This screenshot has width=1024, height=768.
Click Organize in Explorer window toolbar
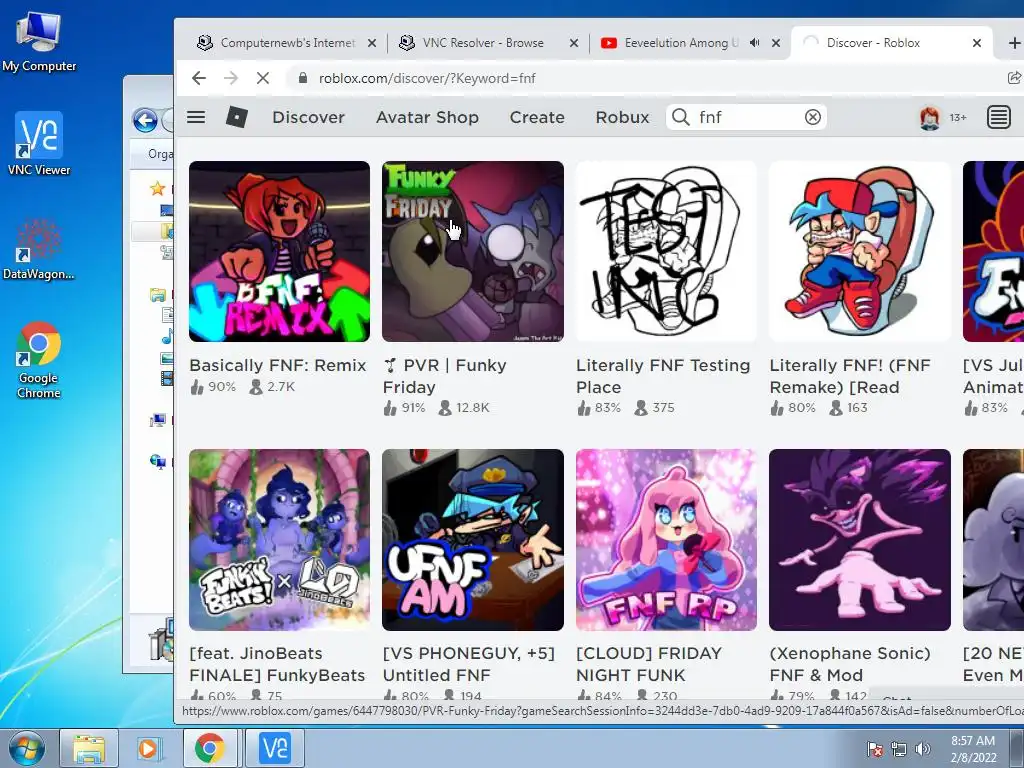[x=160, y=154]
